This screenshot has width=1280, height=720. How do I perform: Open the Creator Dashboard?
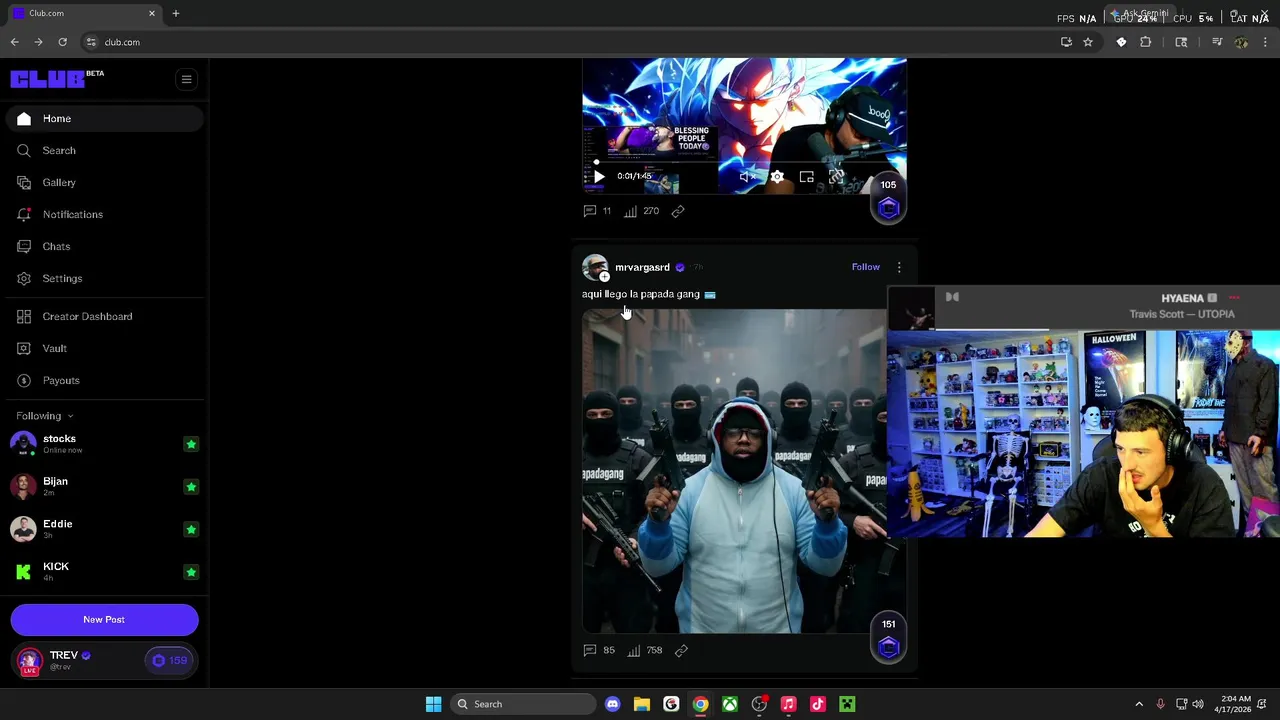tap(104, 317)
